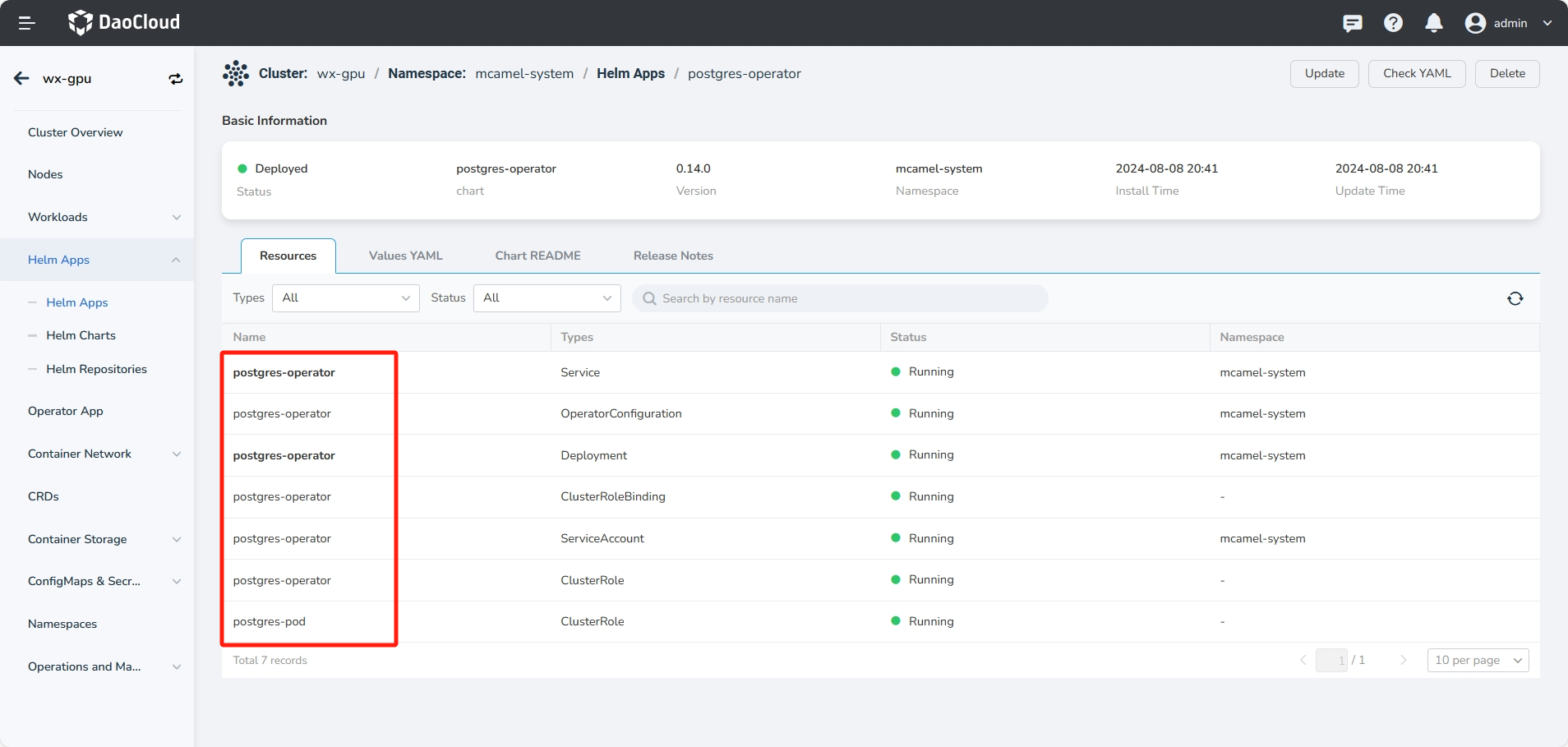Open the Types filter dropdown
Image resolution: width=1568 pixels, height=747 pixels.
pos(345,298)
